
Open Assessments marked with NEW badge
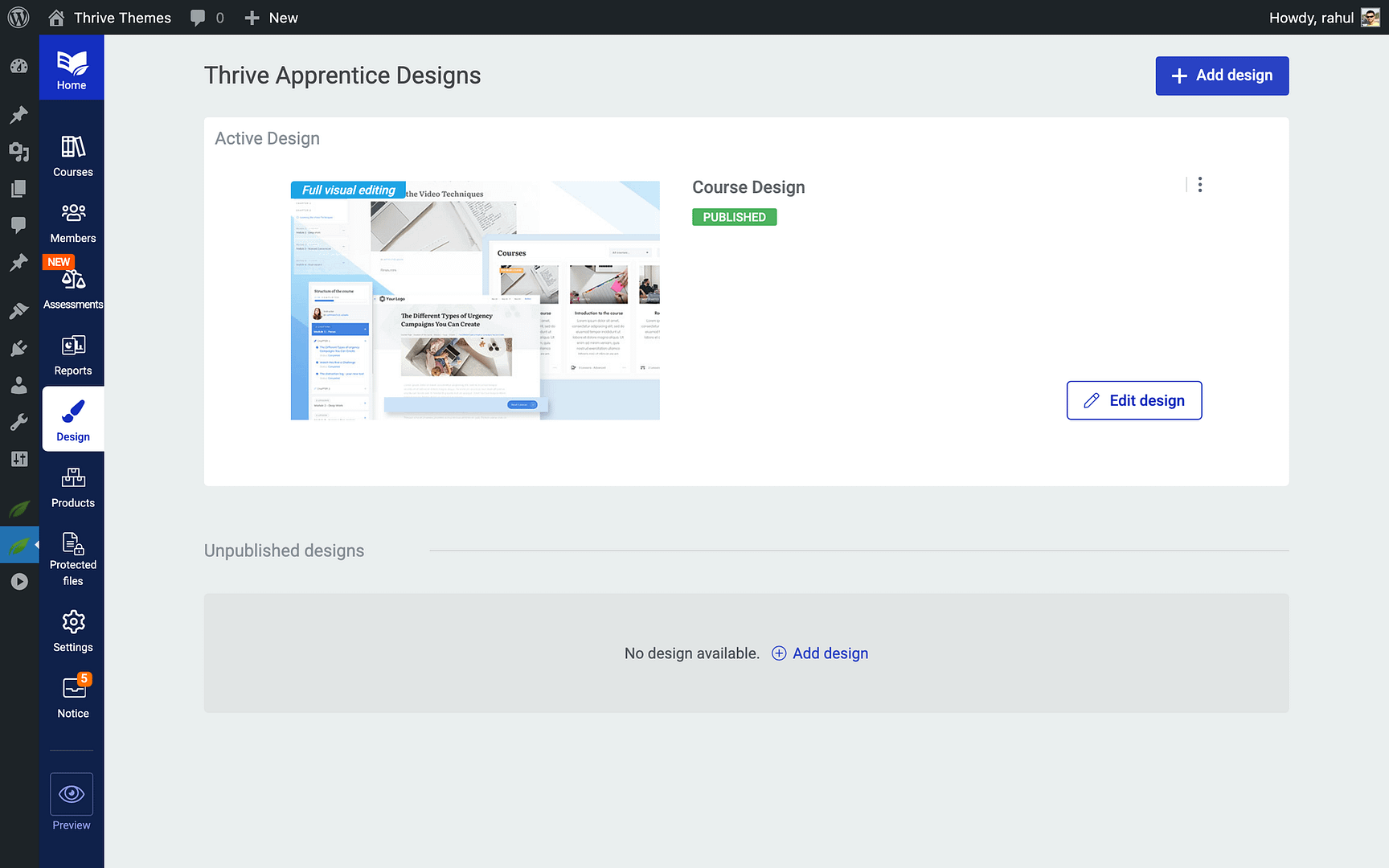click(72, 283)
